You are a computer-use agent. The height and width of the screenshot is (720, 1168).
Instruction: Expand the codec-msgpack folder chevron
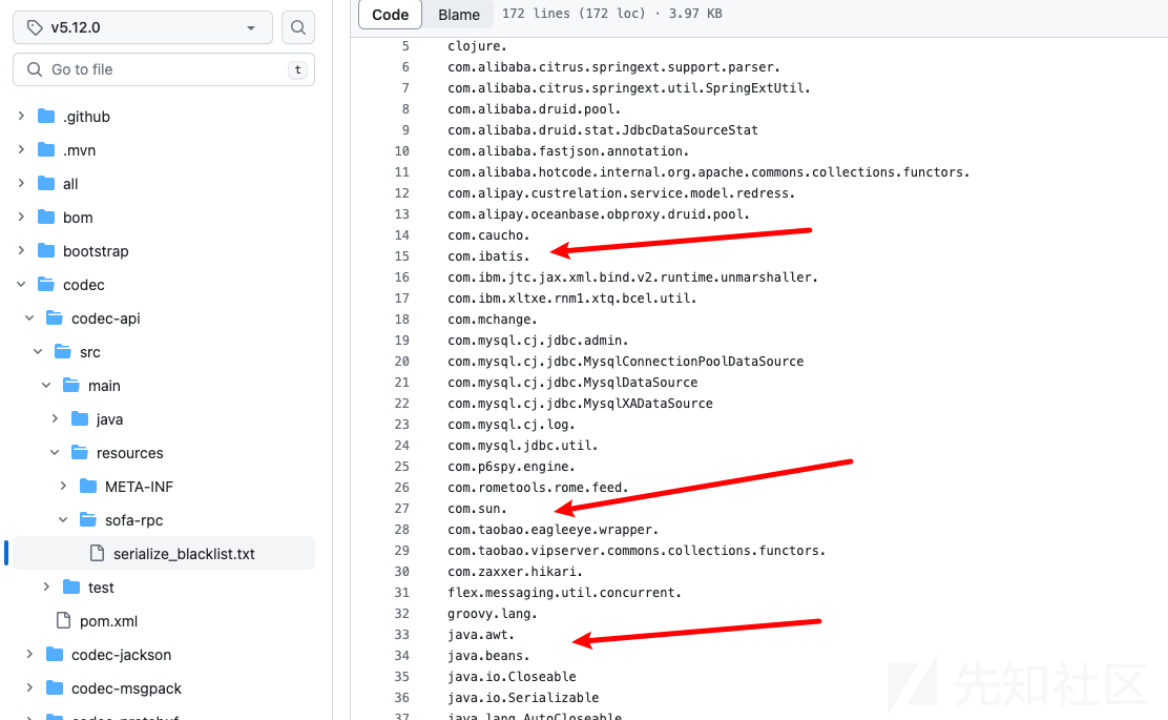click(29, 688)
